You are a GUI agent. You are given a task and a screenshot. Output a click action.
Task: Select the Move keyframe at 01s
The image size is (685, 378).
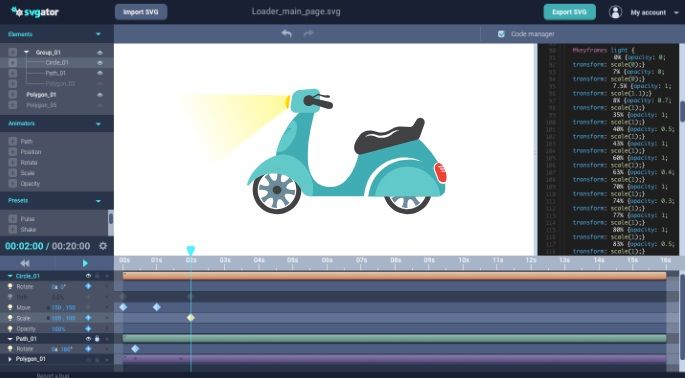pyautogui.click(x=157, y=307)
